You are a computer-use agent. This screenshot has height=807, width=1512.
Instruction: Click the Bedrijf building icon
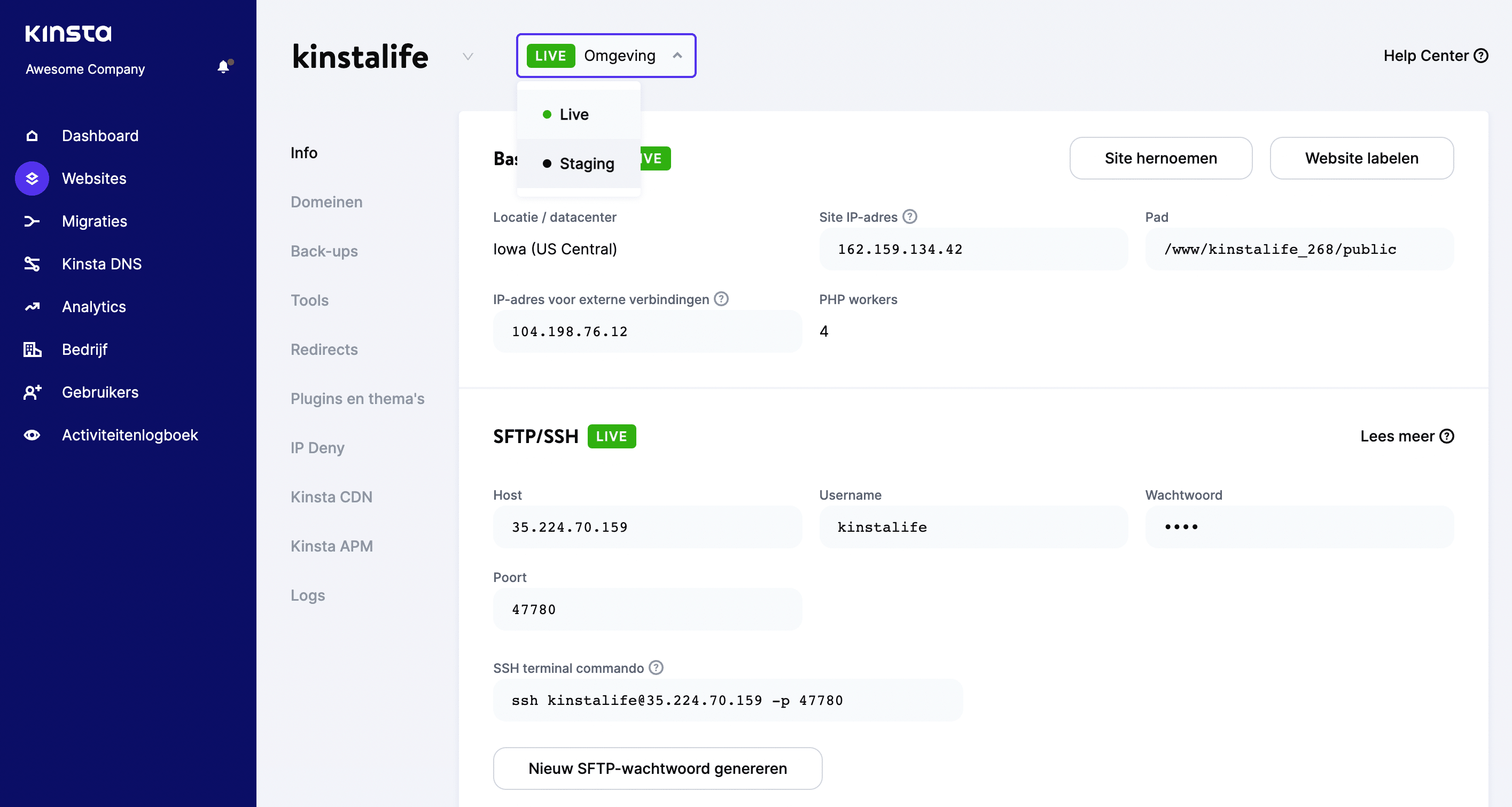[x=31, y=350]
